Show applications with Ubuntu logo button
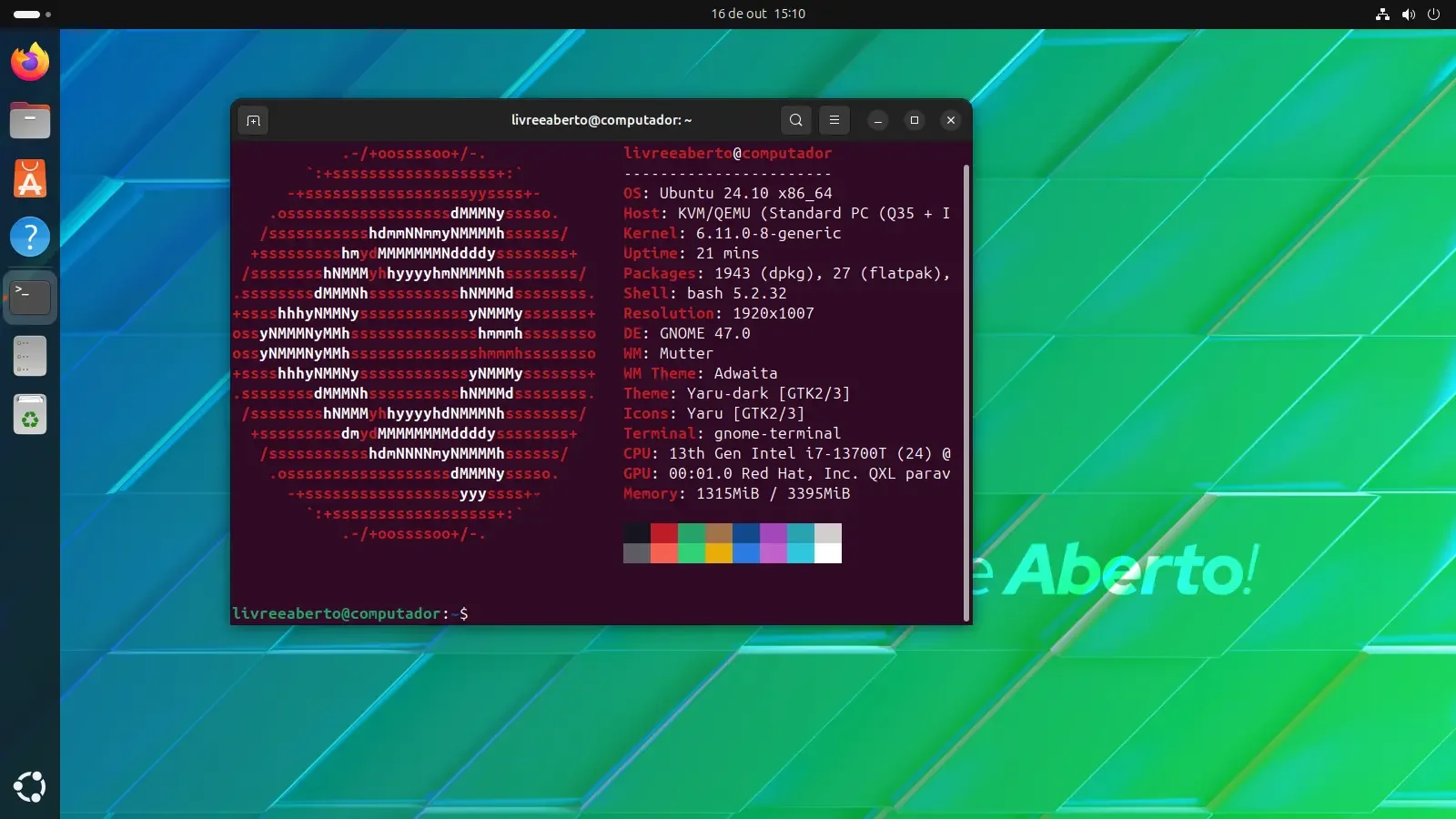This screenshot has height=819, width=1456. click(x=30, y=786)
